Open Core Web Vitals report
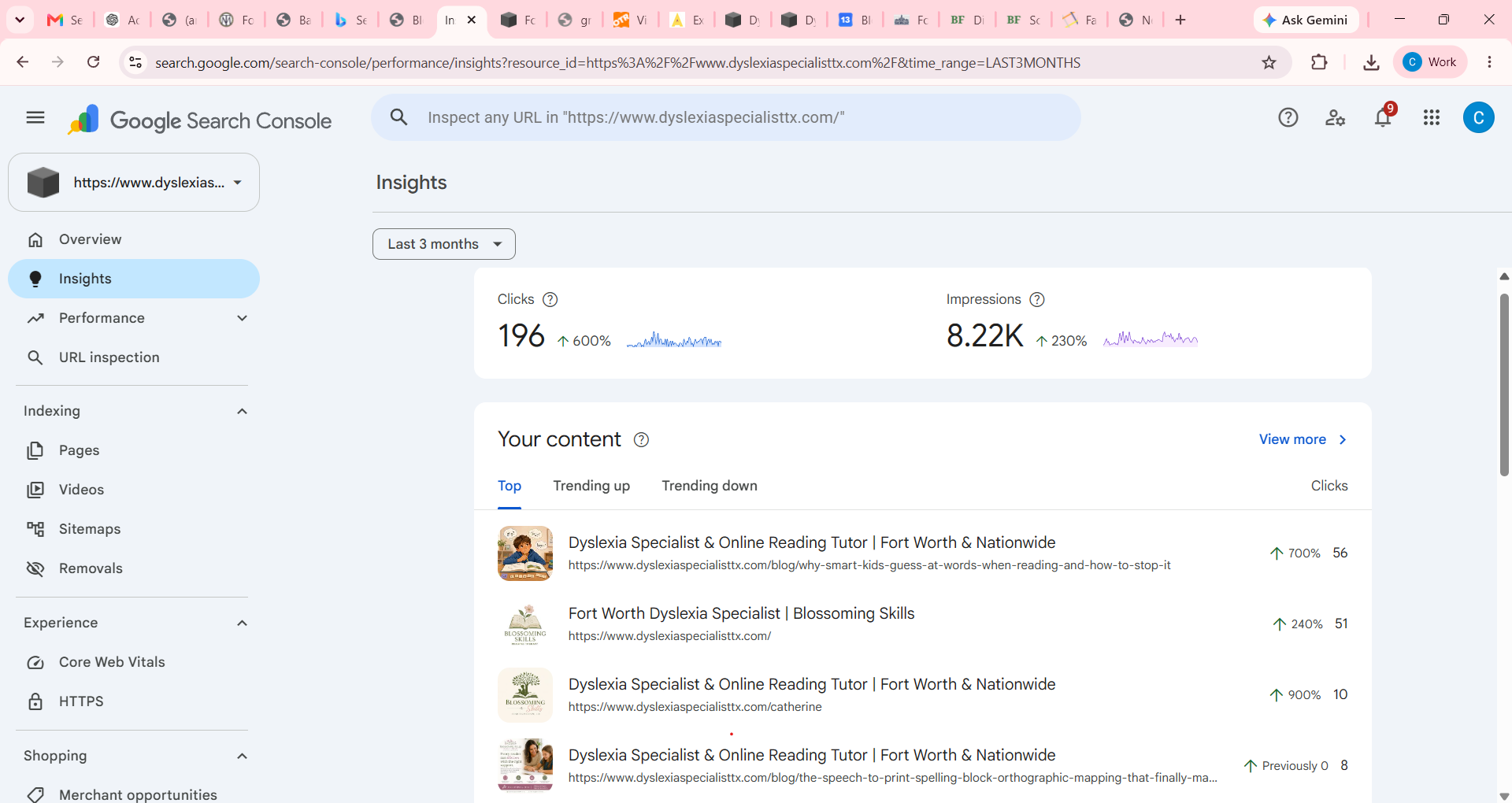This screenshot has height=803, width=1512. click(134, 662)
